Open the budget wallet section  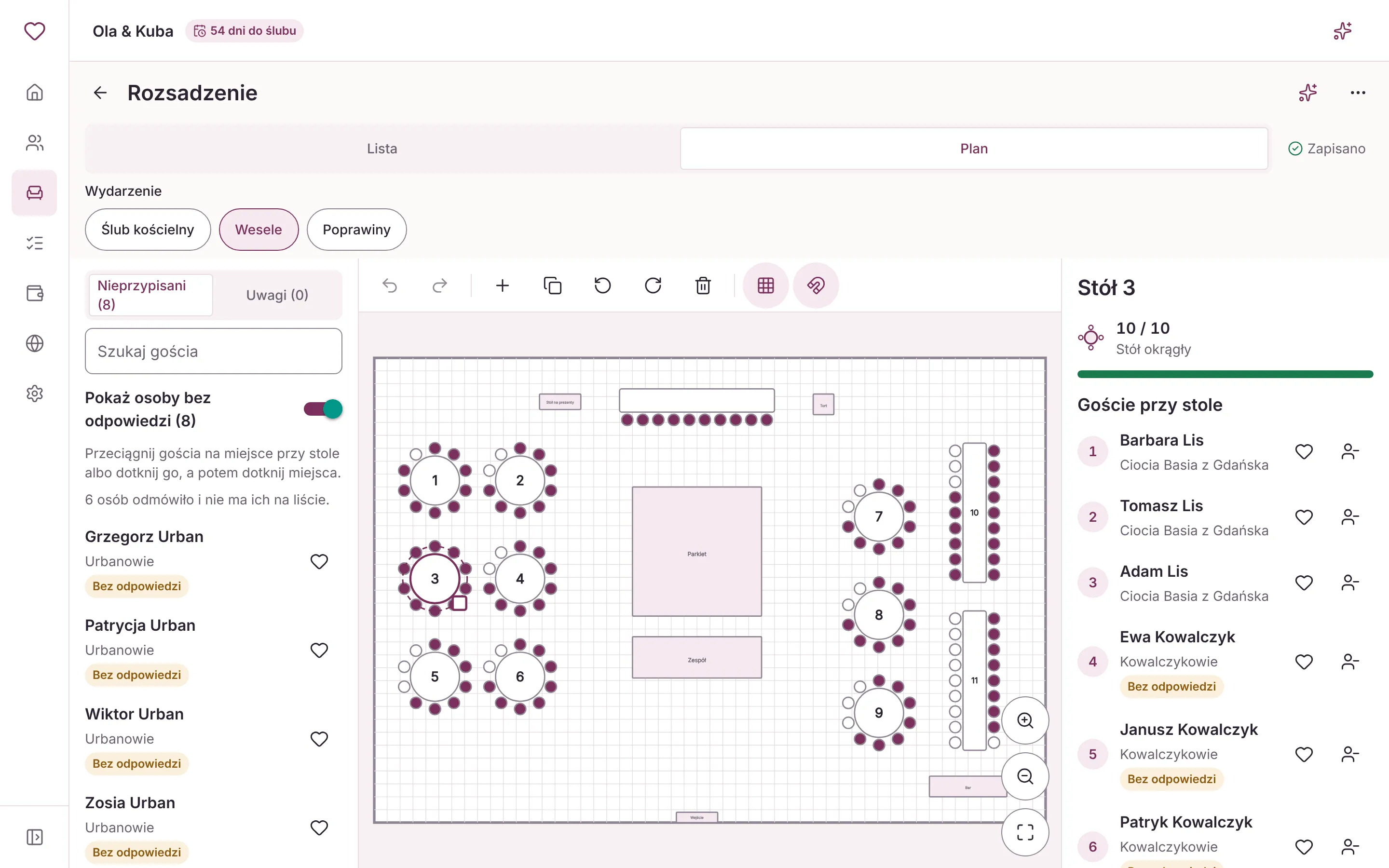[34, 293]
